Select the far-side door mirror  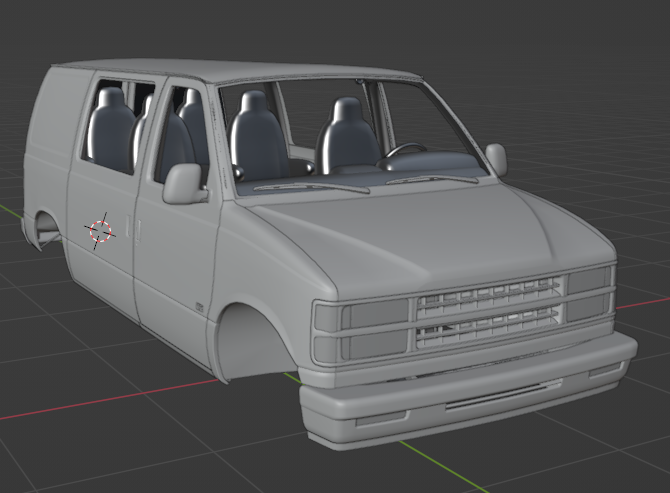coord(497,159)
